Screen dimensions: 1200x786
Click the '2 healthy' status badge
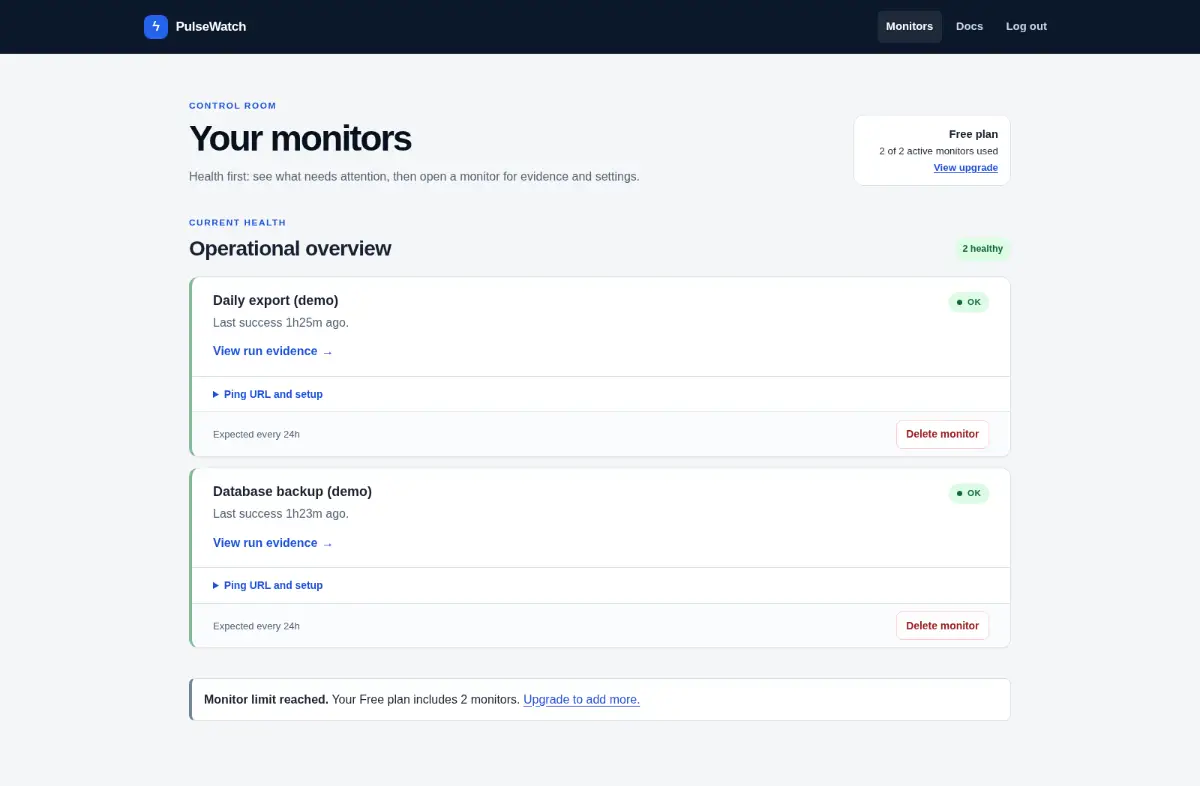tap(982, 249)
